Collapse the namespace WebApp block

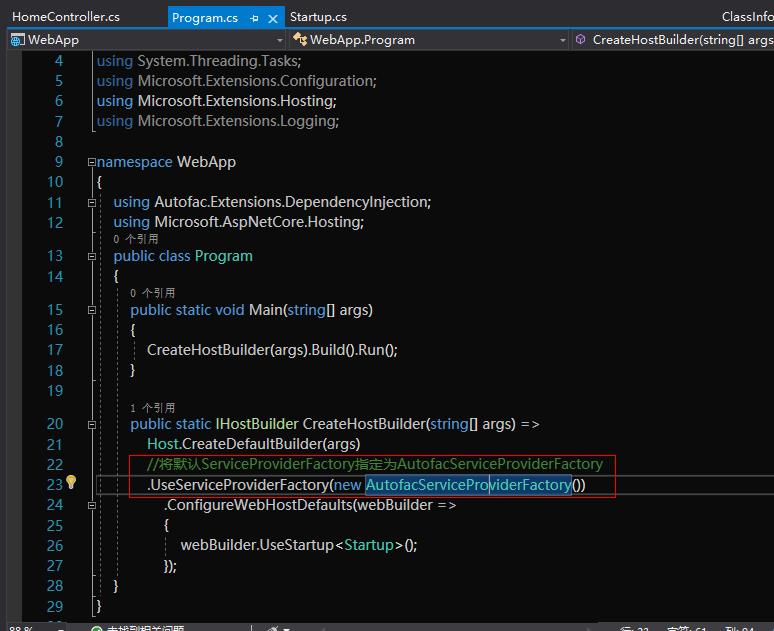tap(91, 162)
